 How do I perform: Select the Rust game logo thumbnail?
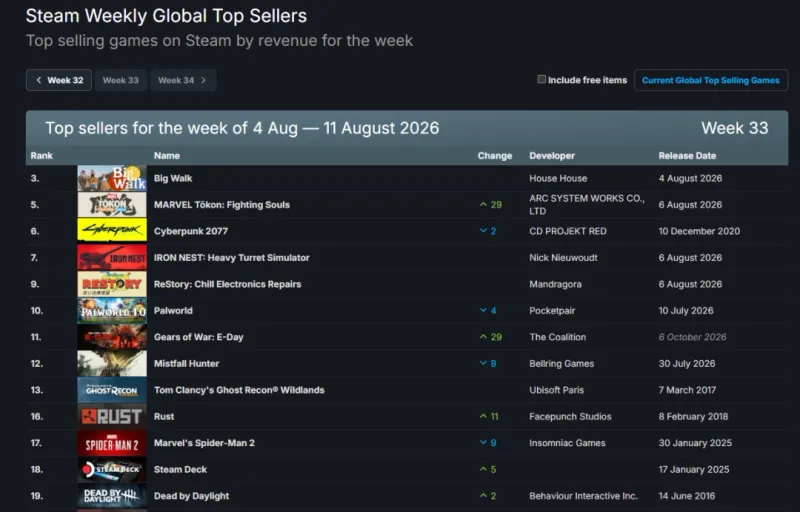point(112,417)
